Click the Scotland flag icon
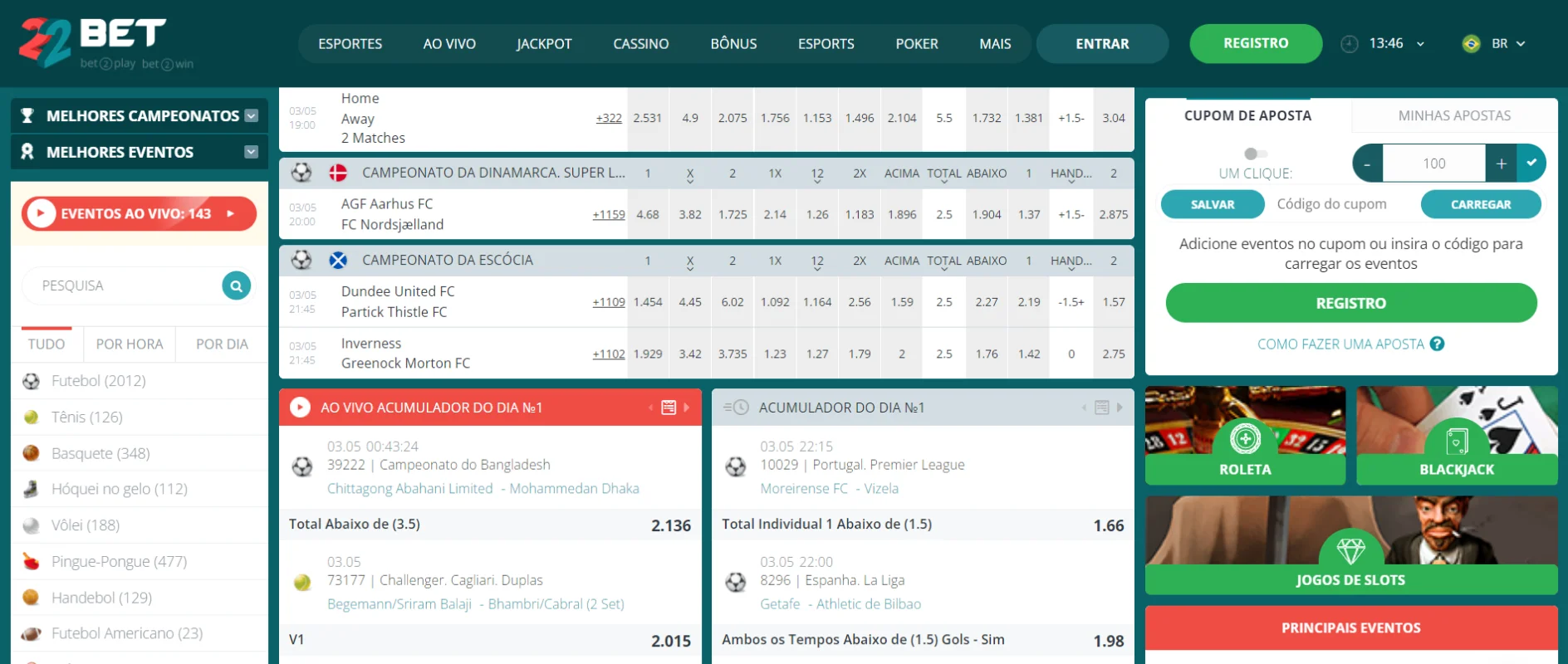1568x664 pixels. point(338,261)
